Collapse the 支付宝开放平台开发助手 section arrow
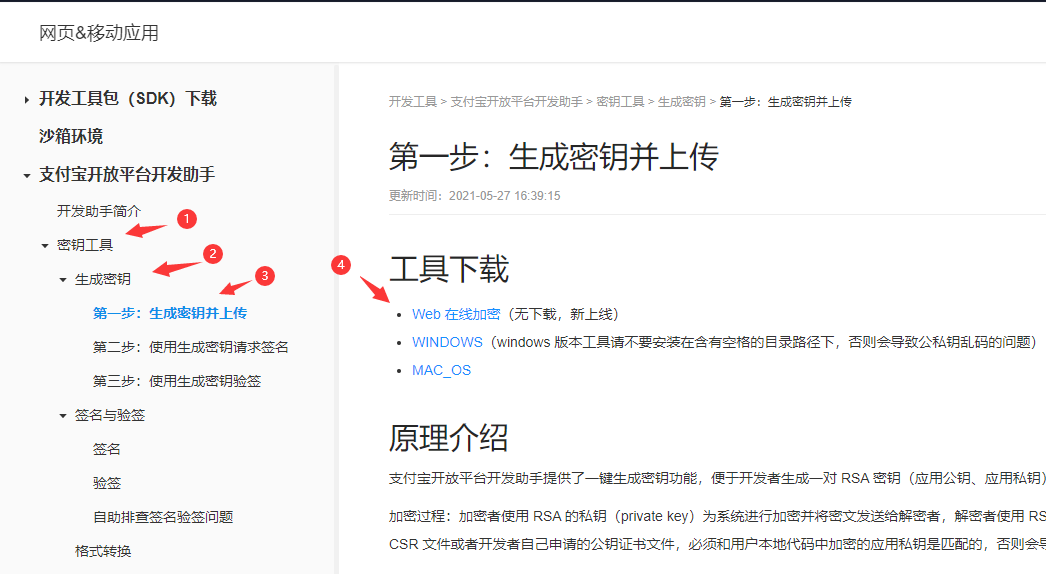The width and height of the screenshot is (1046, 574). tap(26, 175)
